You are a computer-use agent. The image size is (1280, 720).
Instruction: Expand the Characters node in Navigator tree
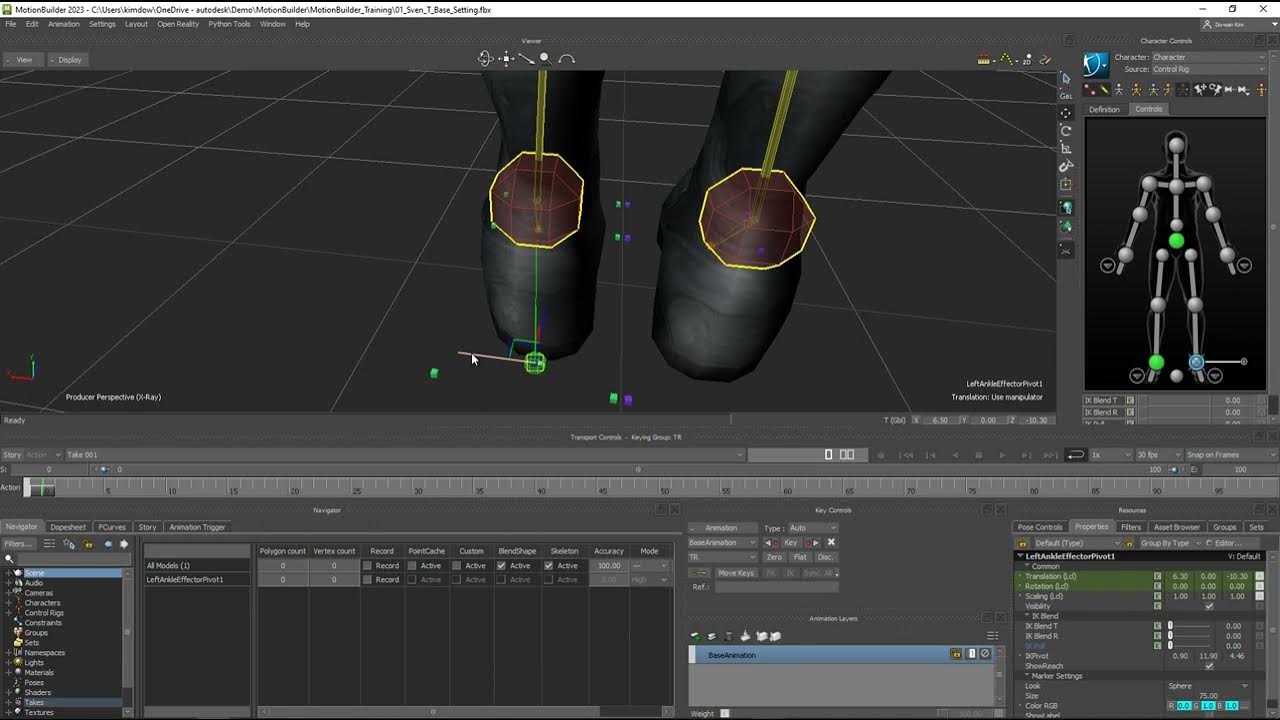(9, 603)
